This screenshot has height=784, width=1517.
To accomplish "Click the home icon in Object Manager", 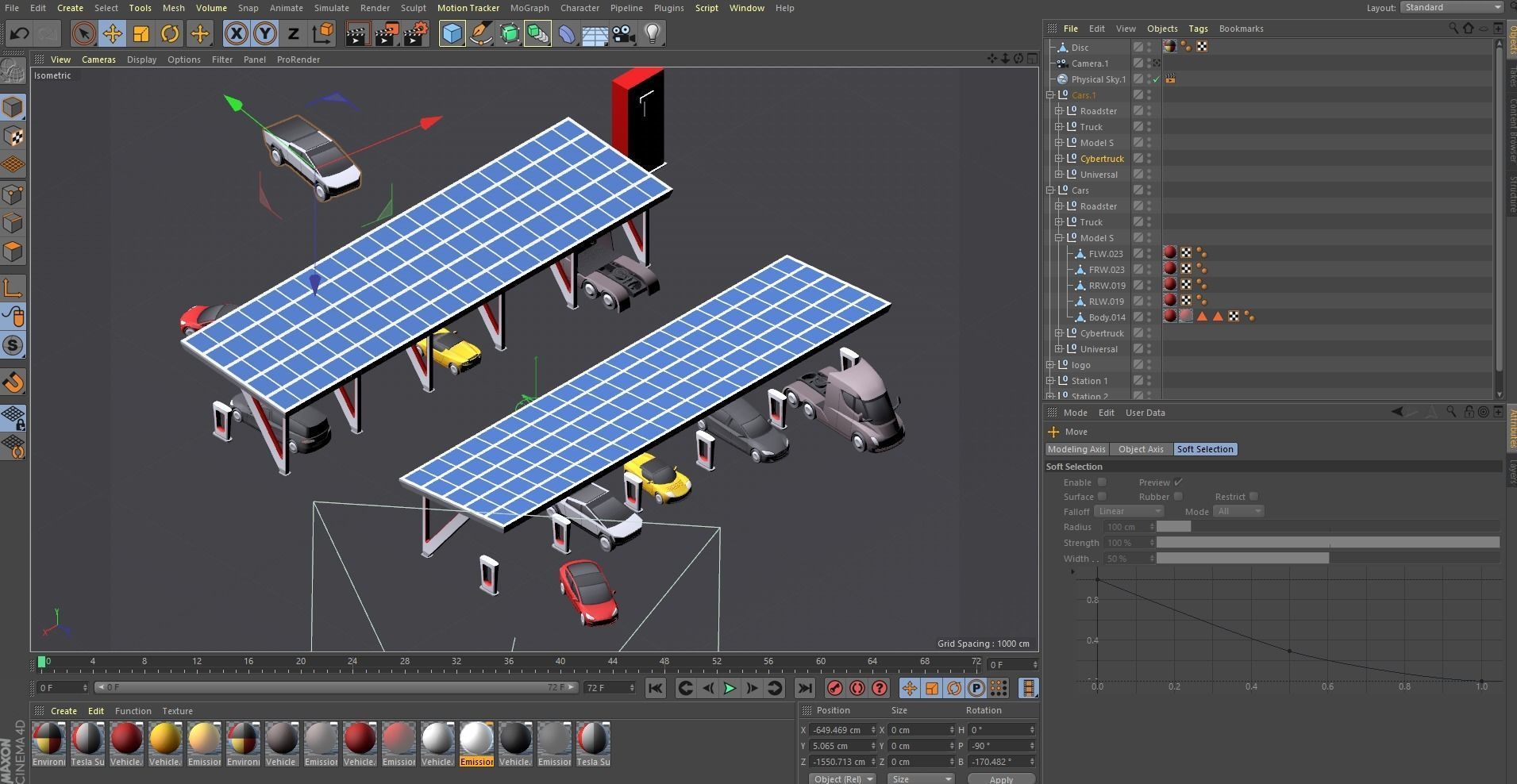I will [1469, 29].
